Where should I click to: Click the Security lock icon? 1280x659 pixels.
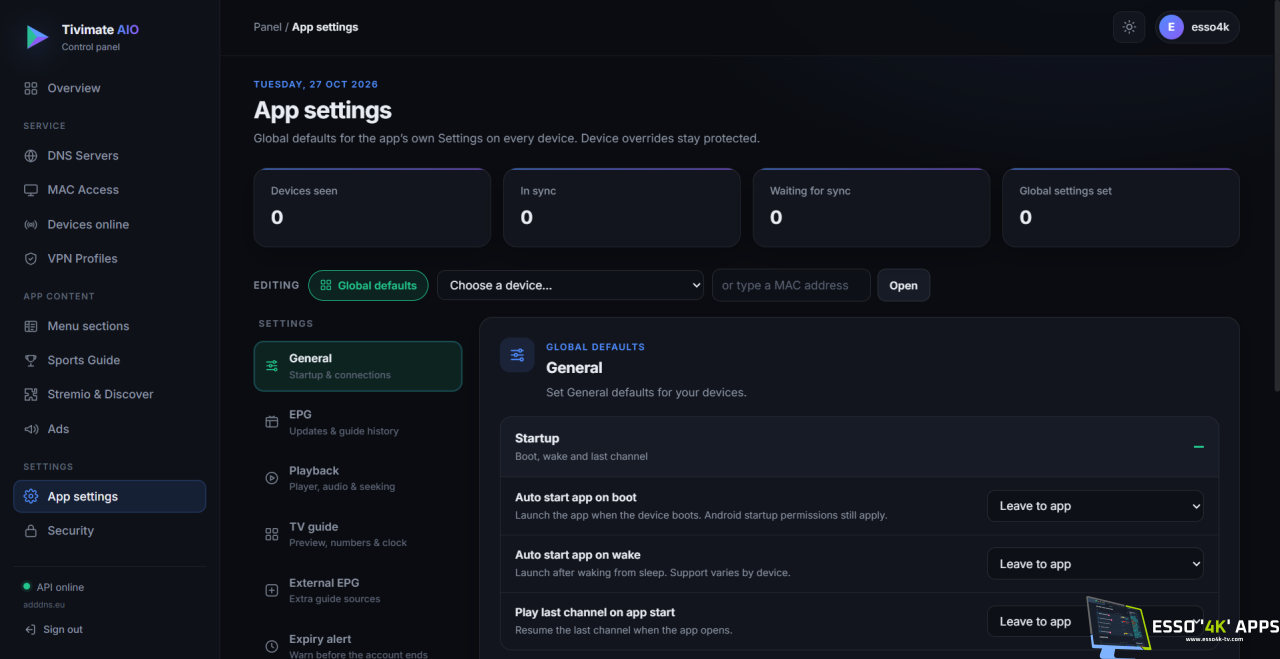click(31, 531)
